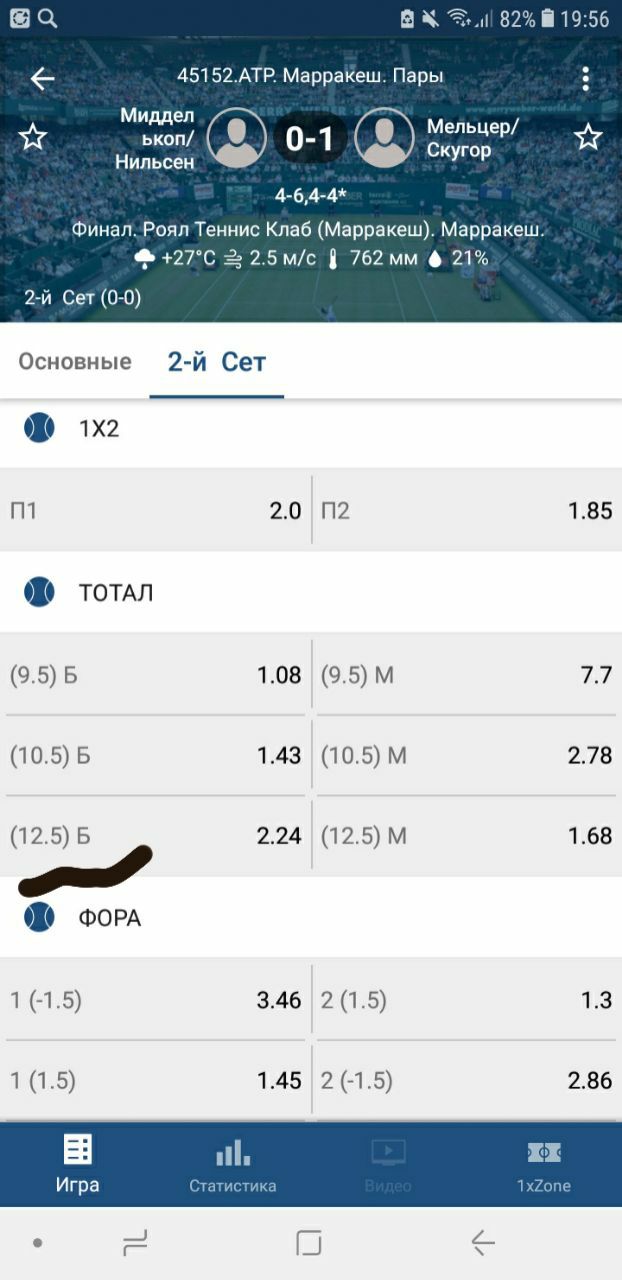This screenshot has height=1280, width=622.
Task: Switch to the Основные tab
Action: coord(75,361)
